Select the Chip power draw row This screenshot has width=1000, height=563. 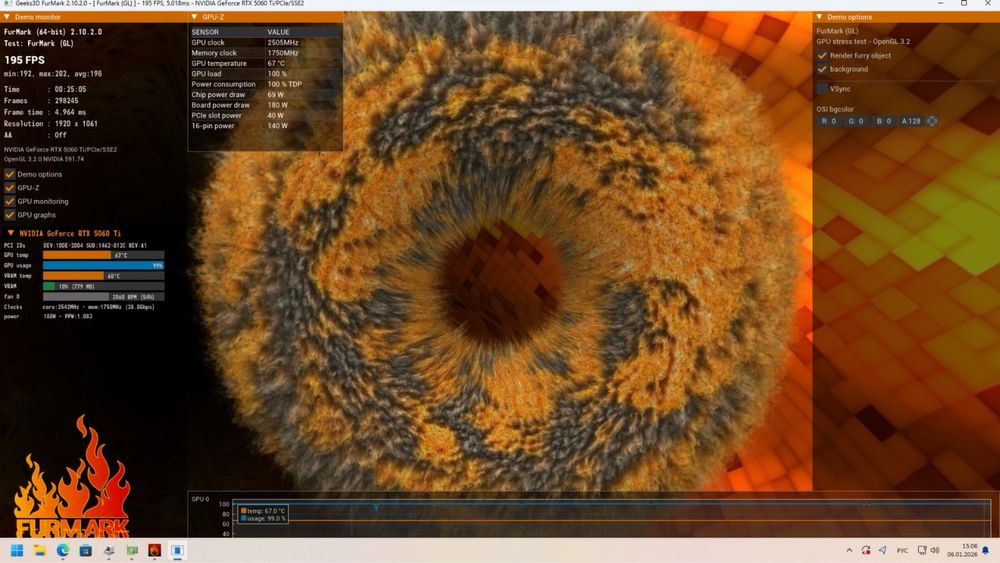(265, 94)
